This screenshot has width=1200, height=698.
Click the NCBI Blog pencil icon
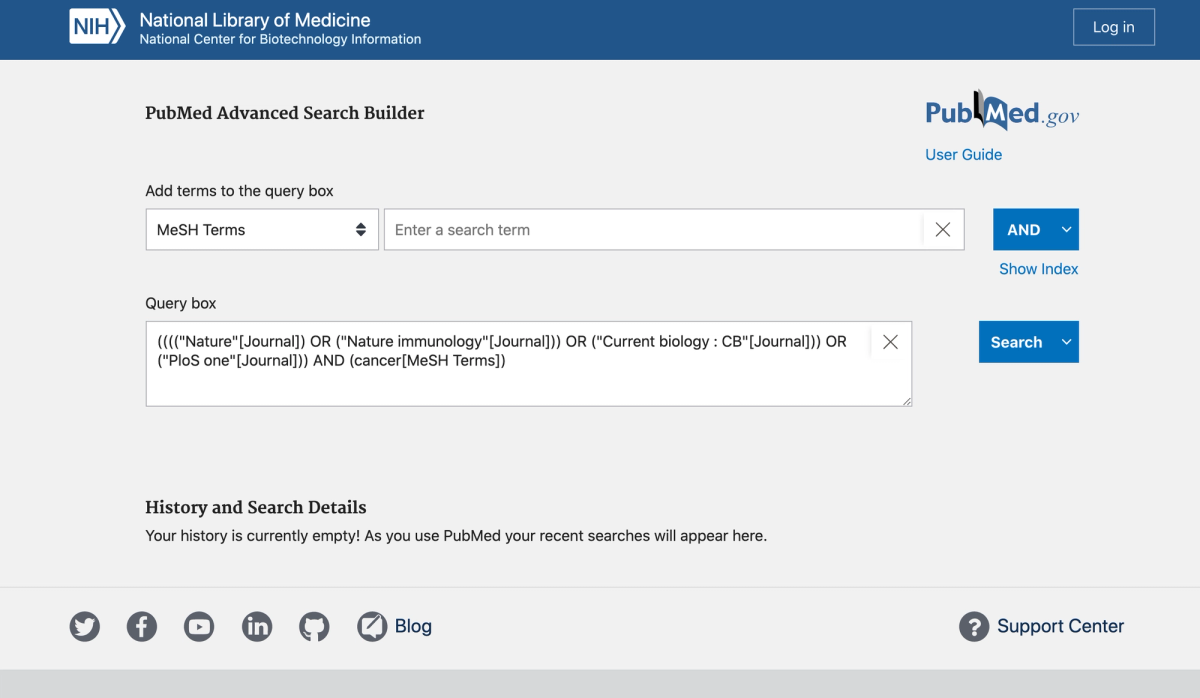[371, 626]
